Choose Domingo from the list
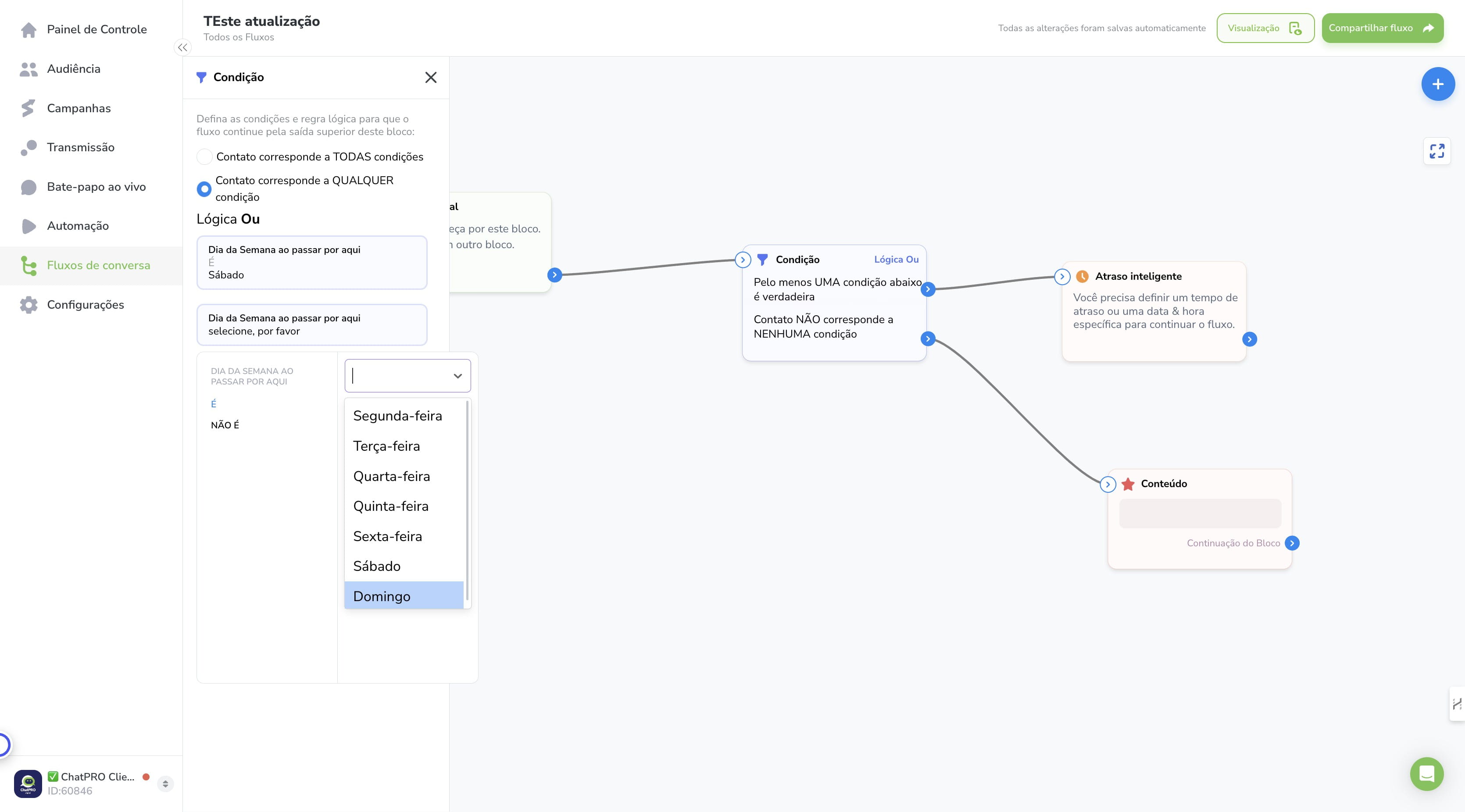This screenshot has height=812, width=1465. [x=404, y=596]
